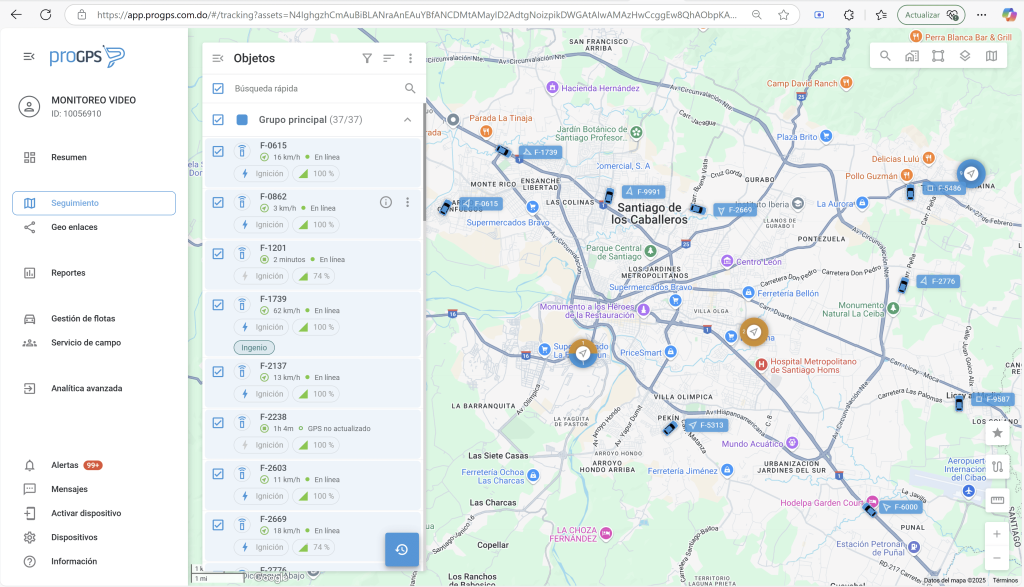Open the Información help page
The image size is (1024, 587).
click(x=94, y=562)
